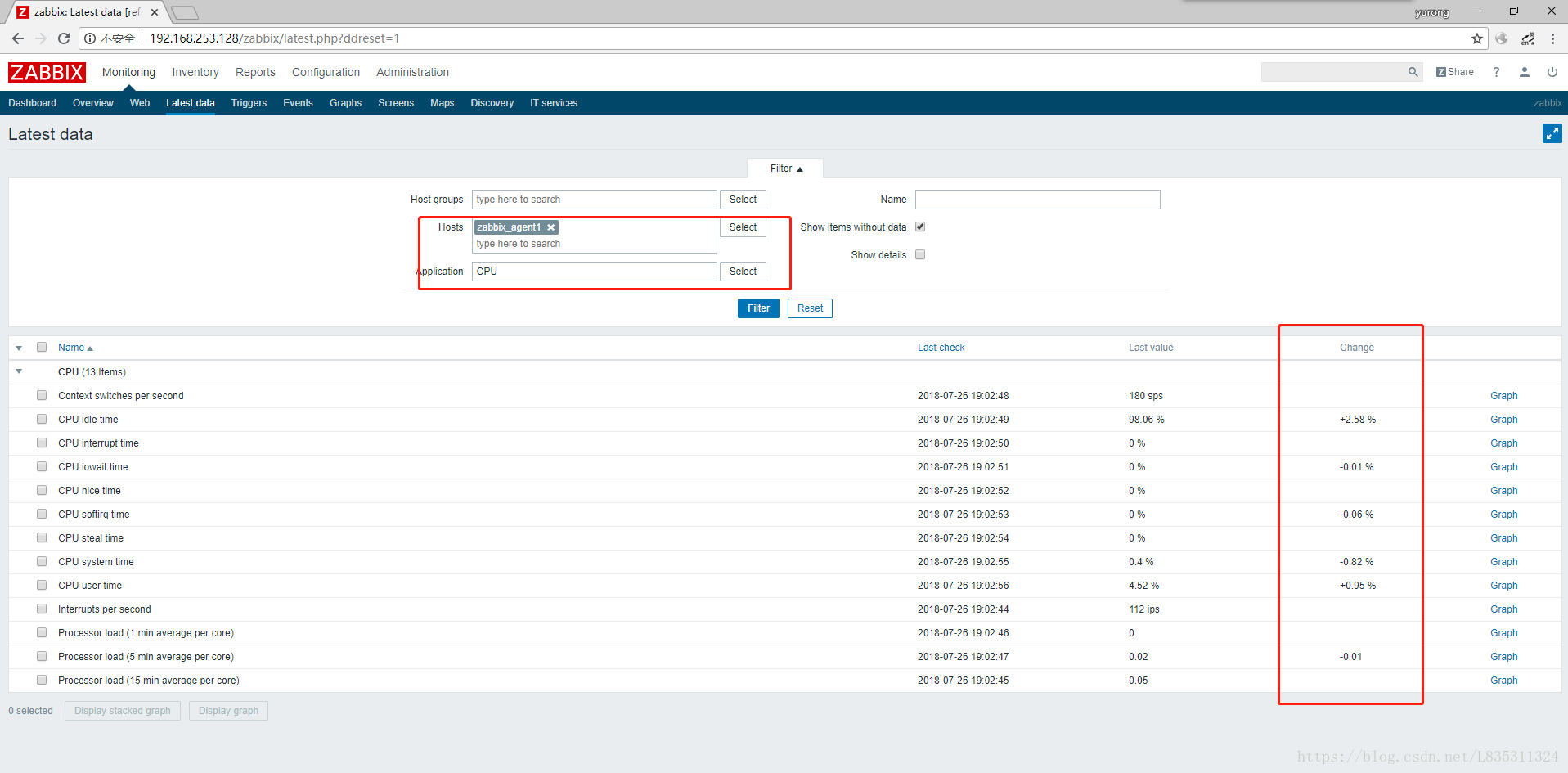
Task: Open Administration menu
Action: 412,72
